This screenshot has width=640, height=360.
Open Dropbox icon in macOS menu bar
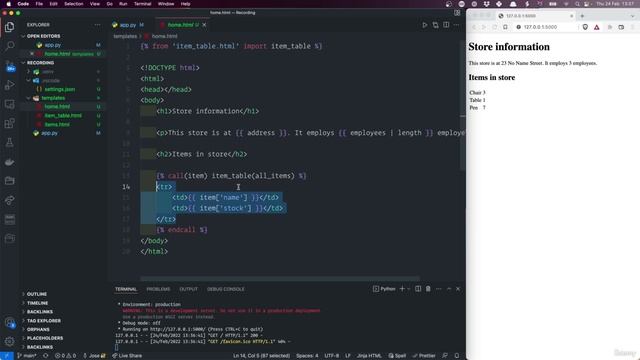point(487,4)
